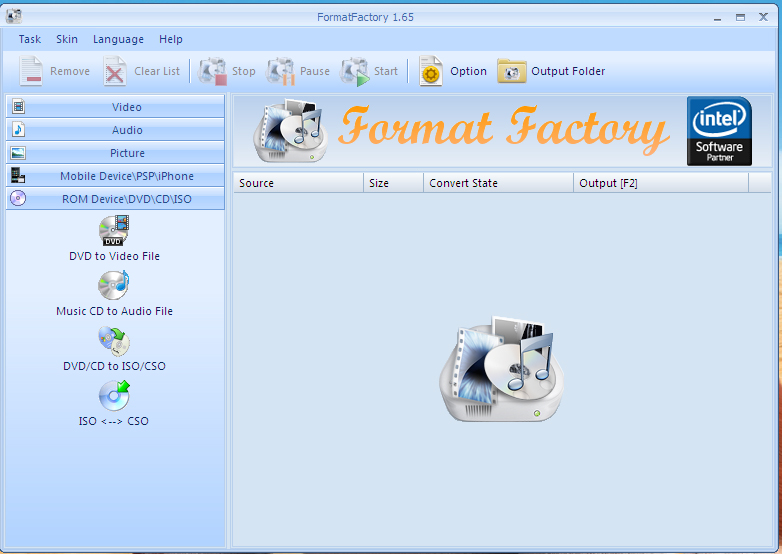Click the Stop conversion icon

click(x=212, y=71)
